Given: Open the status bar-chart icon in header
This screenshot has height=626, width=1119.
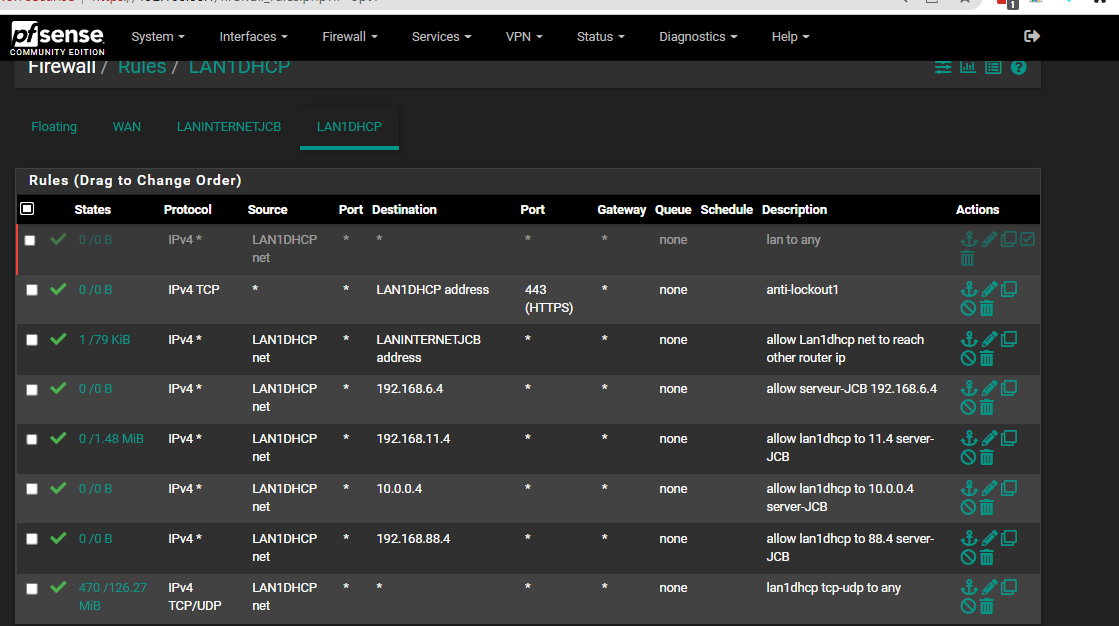Looking at the screenshot, I should [968, 67].
